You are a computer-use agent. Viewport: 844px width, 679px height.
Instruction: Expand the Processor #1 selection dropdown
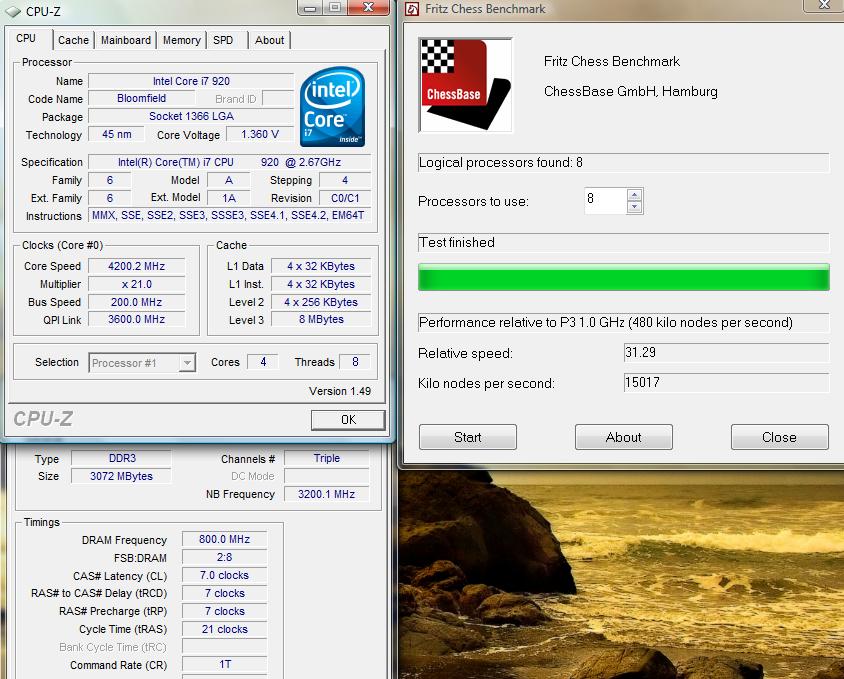point(186,363)
